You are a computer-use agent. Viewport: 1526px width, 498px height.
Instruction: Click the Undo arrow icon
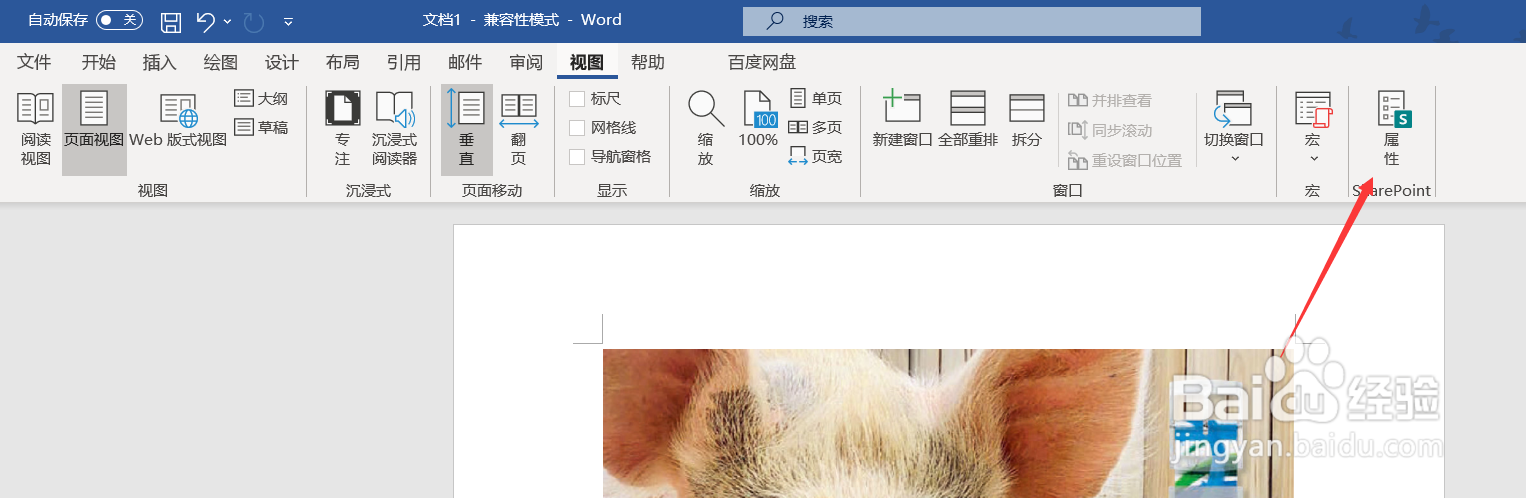[x=205, y=20]
